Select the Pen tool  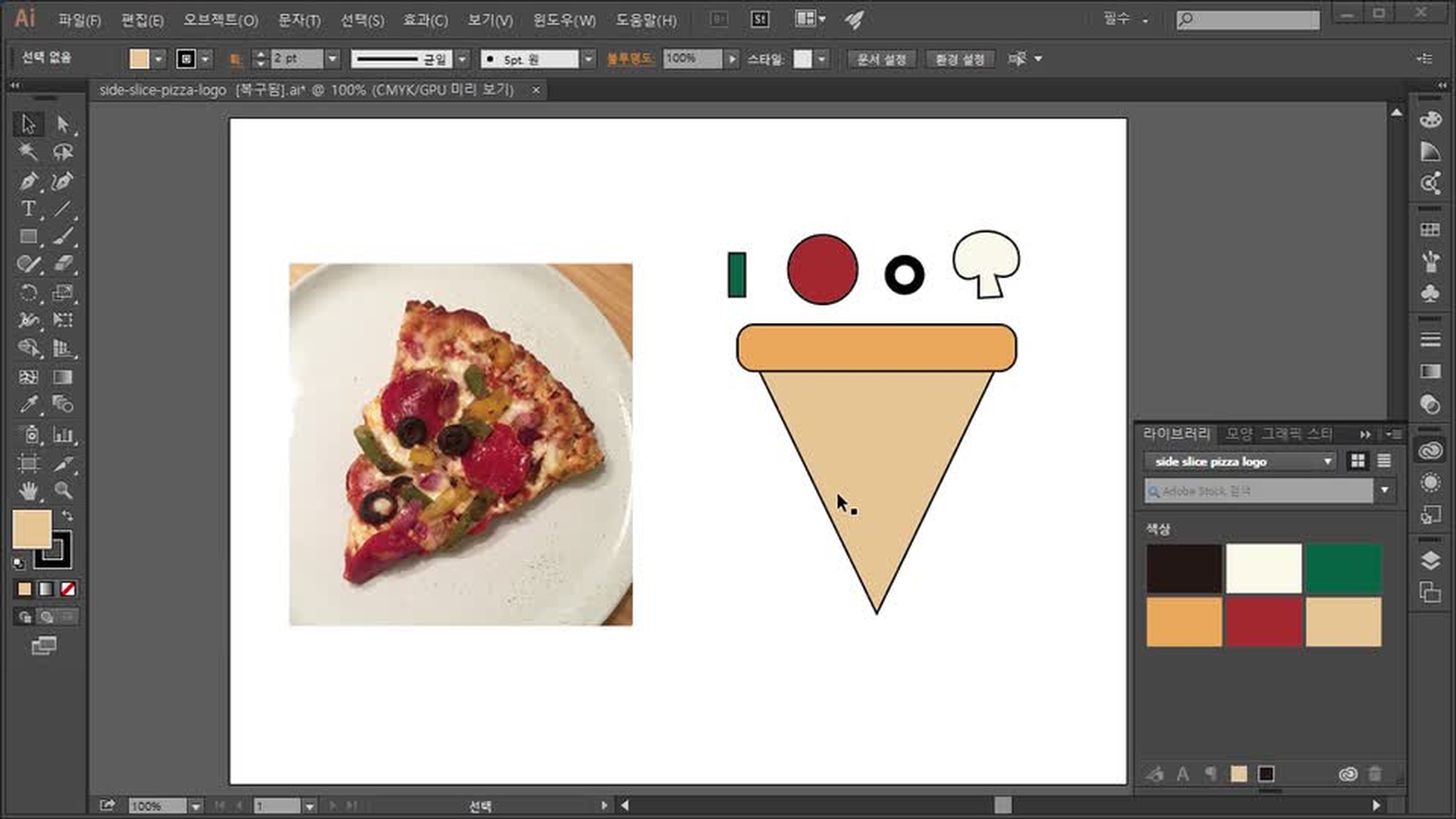(x=28, y=181)
